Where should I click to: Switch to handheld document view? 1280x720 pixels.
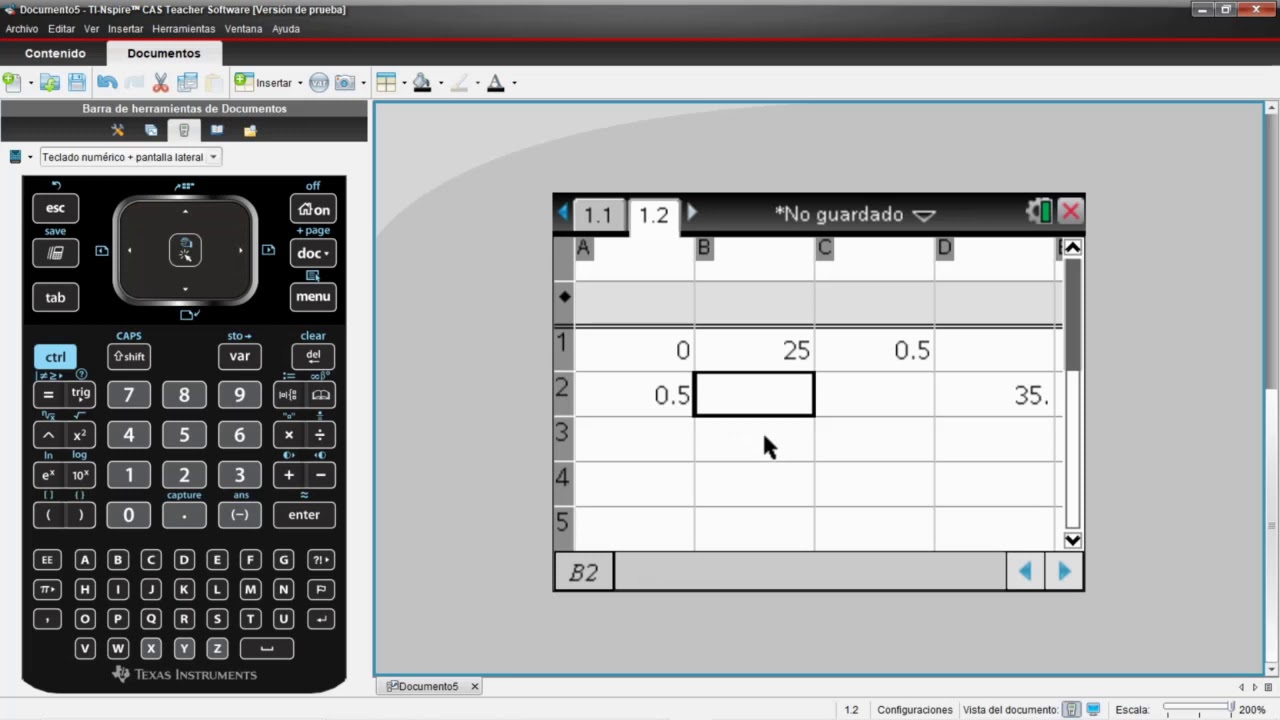point(1071,710)
